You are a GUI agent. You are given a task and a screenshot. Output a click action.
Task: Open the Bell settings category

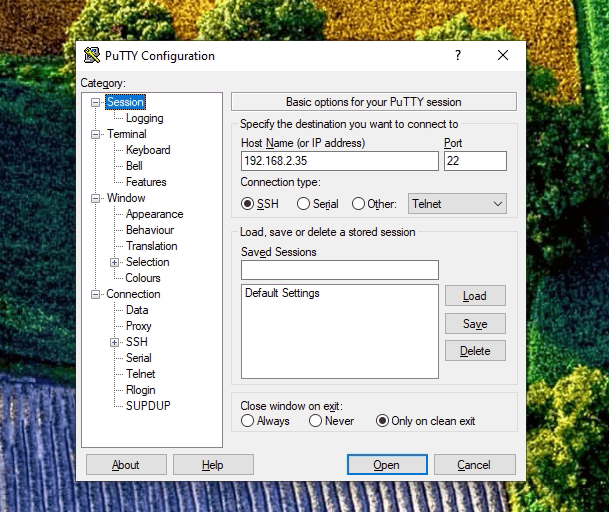point(134,166)
